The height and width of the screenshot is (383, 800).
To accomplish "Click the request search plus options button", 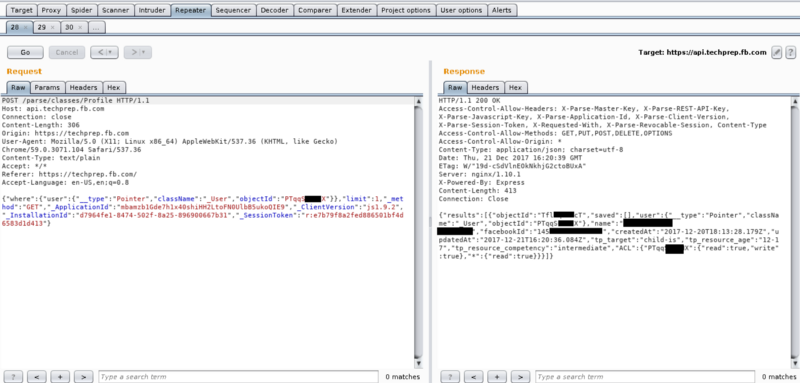I will 60,377.
